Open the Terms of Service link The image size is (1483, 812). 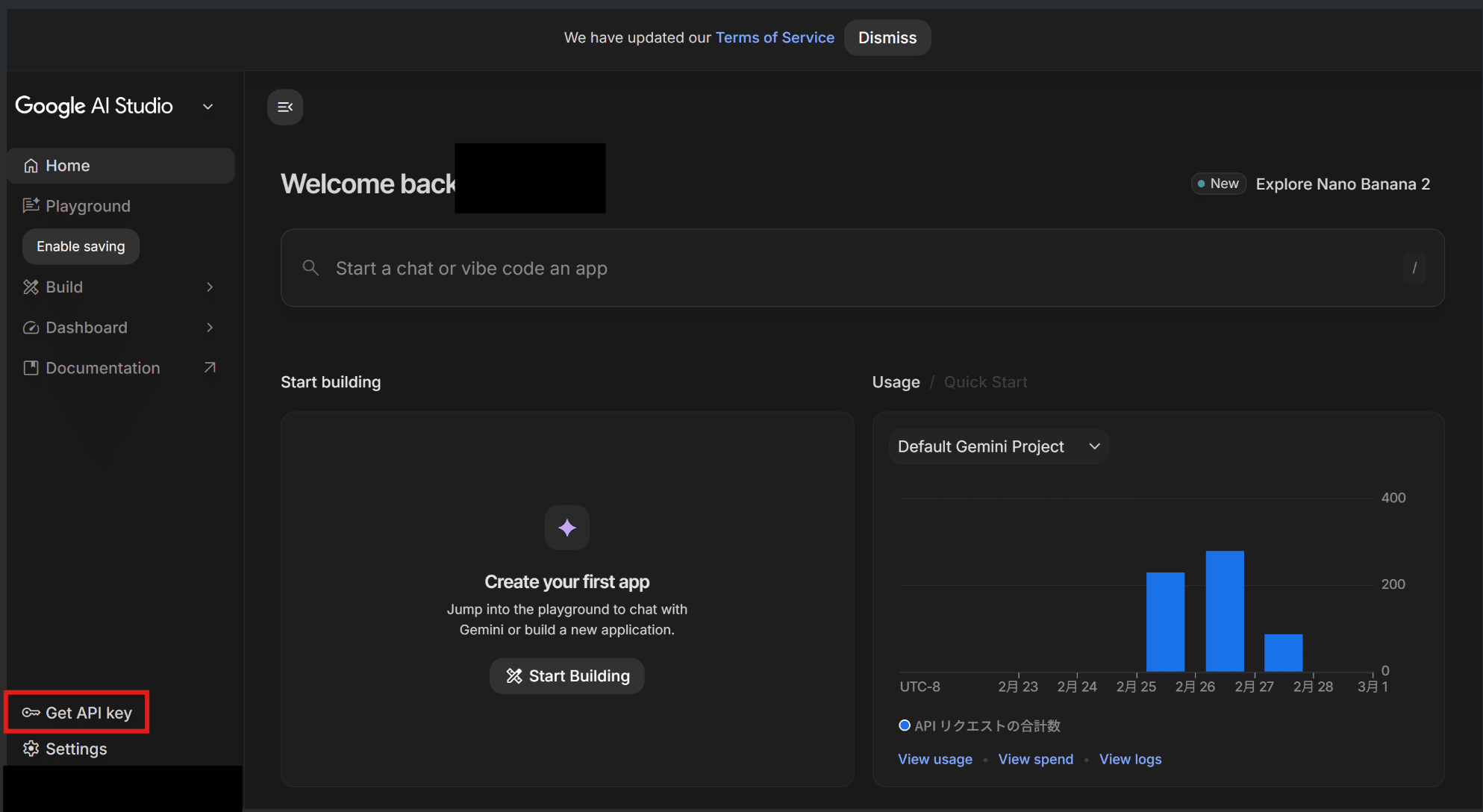coord(775,38)
